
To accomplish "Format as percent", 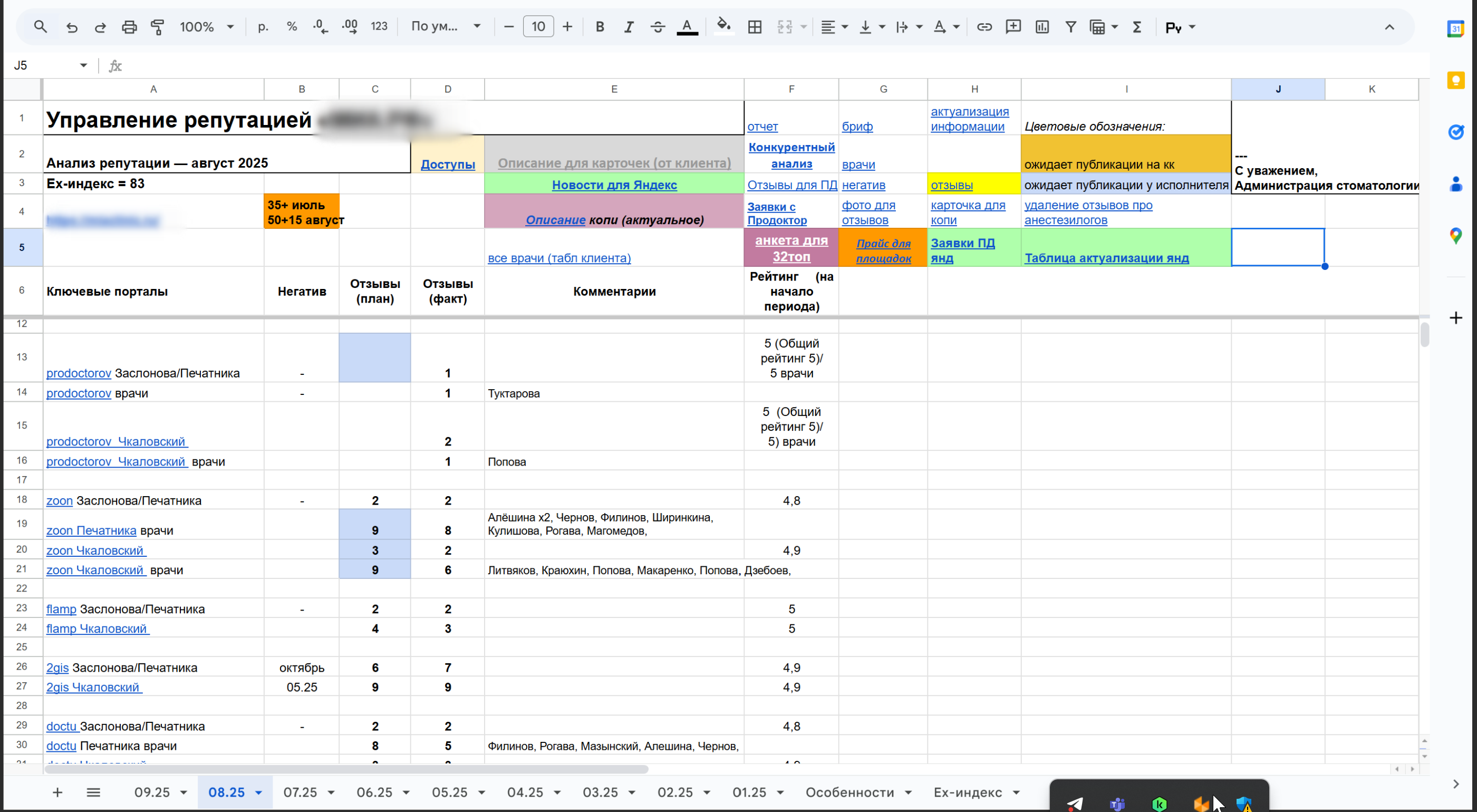I will pos(292,26).
